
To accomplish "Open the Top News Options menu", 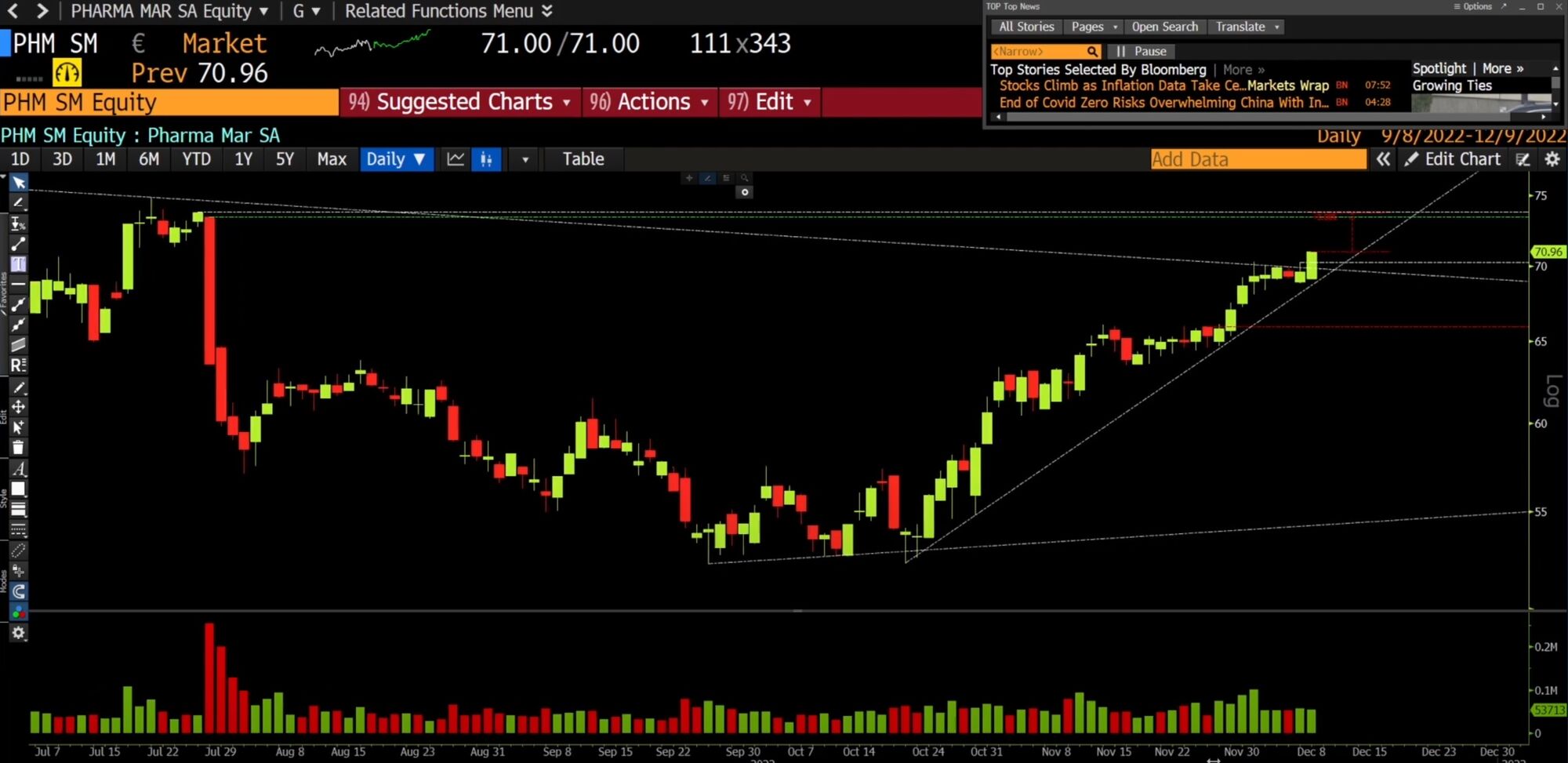I will (x=1472, y=6).
